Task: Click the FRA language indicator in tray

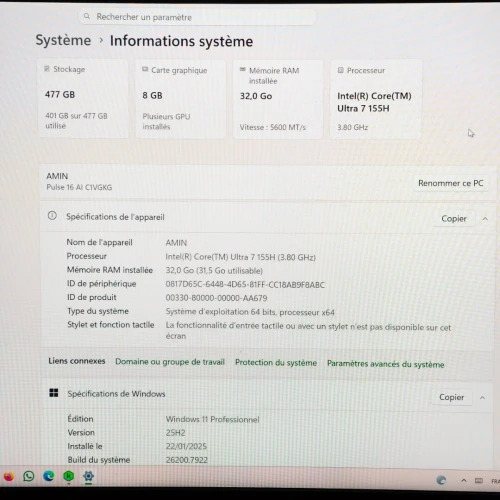Action: click(495, 481)
